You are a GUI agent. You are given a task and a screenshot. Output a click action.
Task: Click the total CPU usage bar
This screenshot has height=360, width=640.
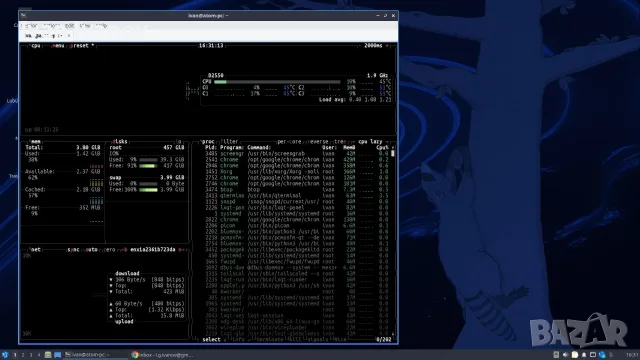277,82
